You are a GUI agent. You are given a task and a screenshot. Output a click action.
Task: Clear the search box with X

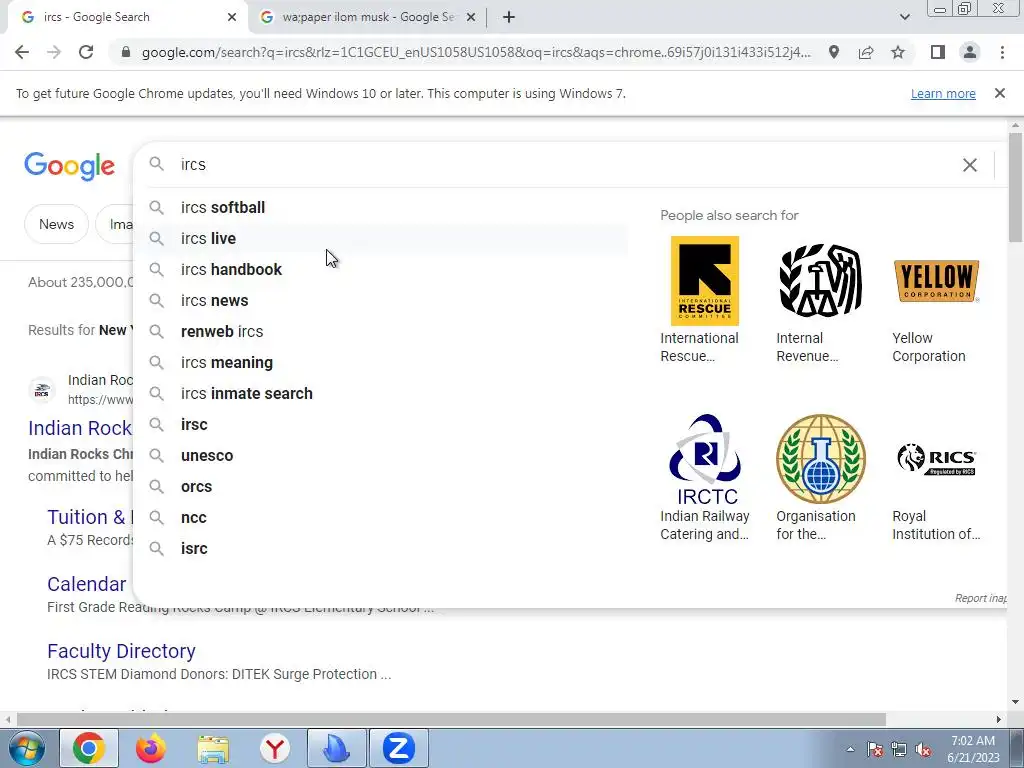[970, 165]
